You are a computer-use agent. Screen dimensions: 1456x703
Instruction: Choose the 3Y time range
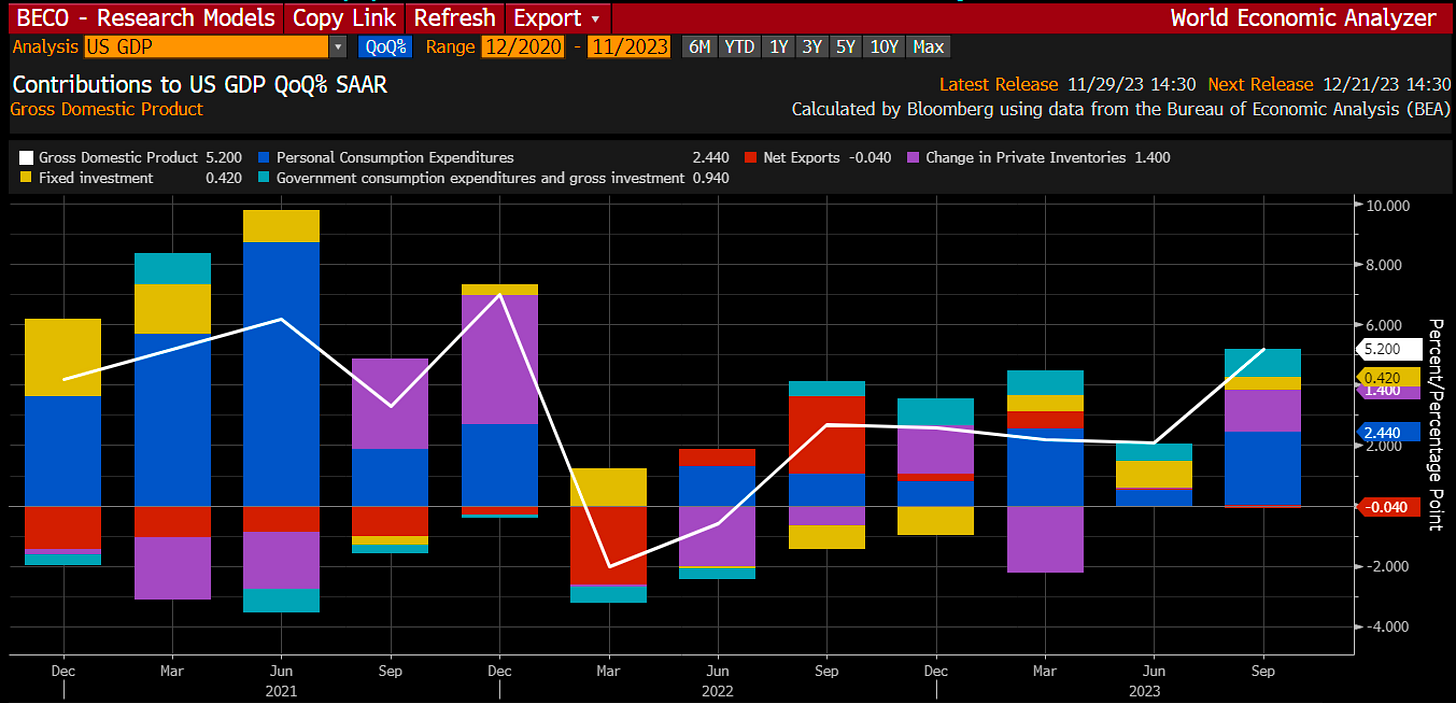coord(811,47)
